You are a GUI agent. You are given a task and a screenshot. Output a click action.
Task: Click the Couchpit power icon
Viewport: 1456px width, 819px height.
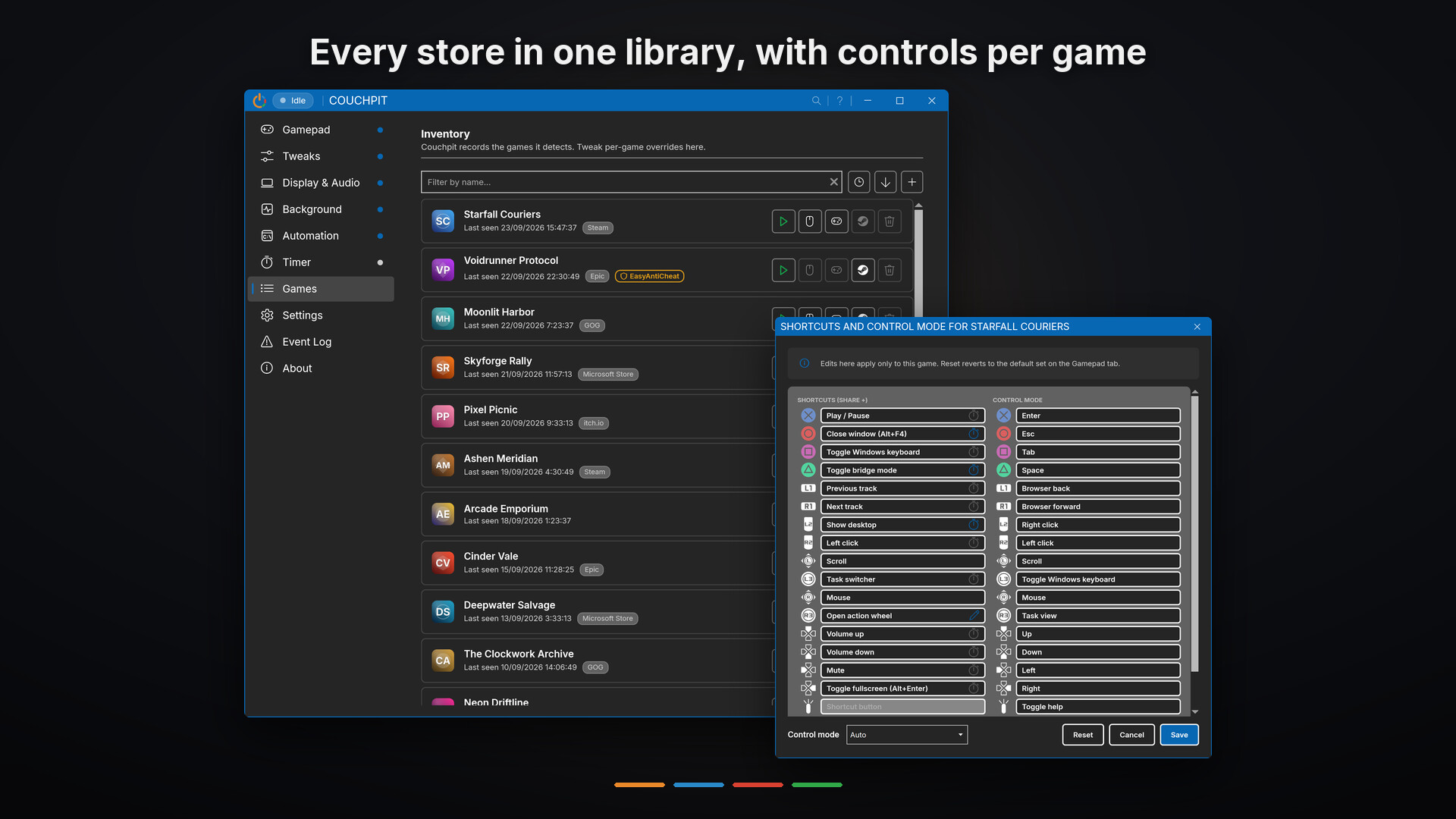click(259, 100)
